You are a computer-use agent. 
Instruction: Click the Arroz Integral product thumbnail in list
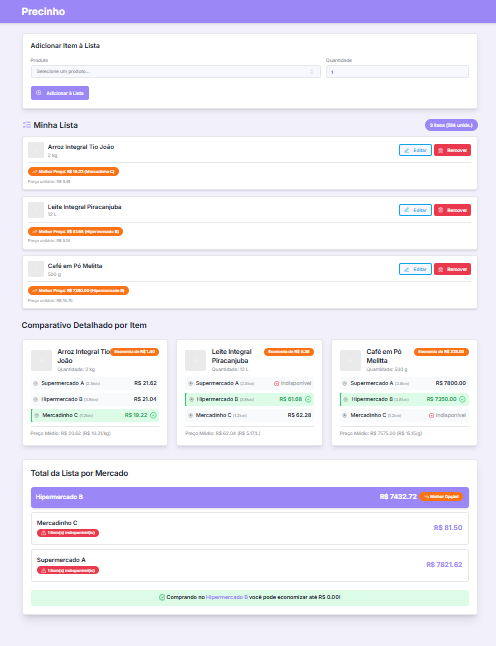click(x=36, y=150)
